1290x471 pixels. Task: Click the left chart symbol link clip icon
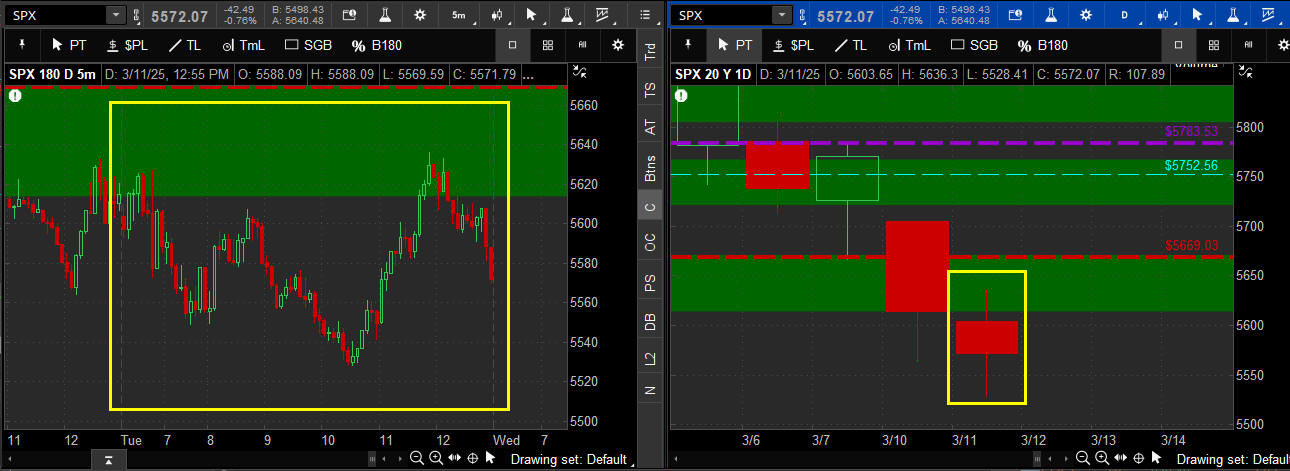pos(136,15)
